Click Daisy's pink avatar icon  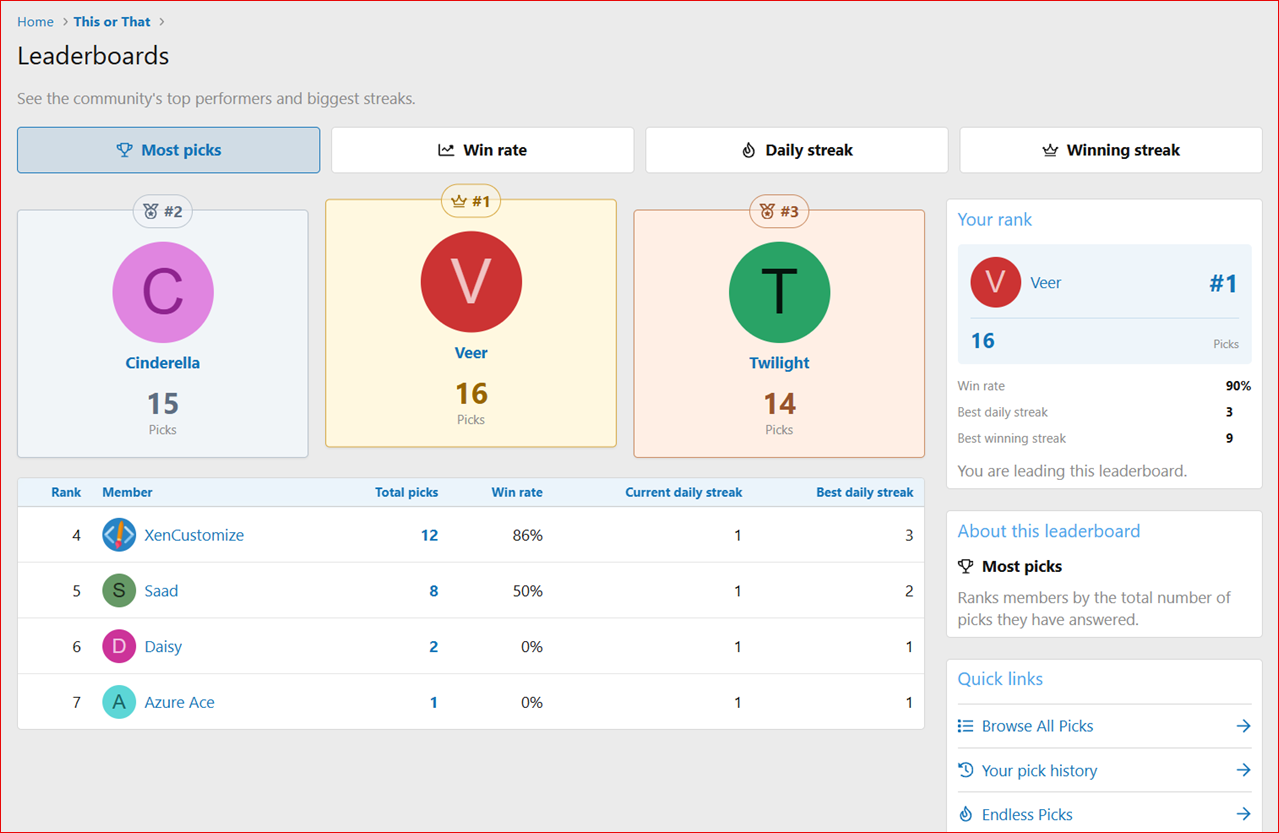click(x=119, y=647)
